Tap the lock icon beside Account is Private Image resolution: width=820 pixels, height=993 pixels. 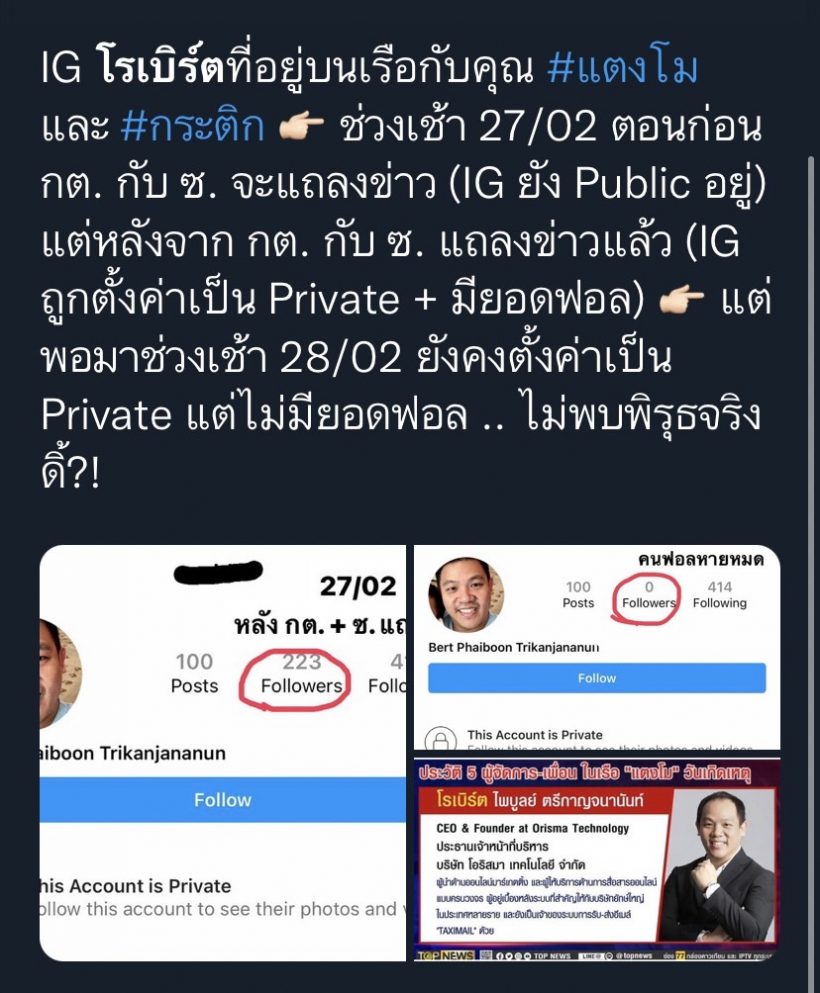[x=441, y=738]
